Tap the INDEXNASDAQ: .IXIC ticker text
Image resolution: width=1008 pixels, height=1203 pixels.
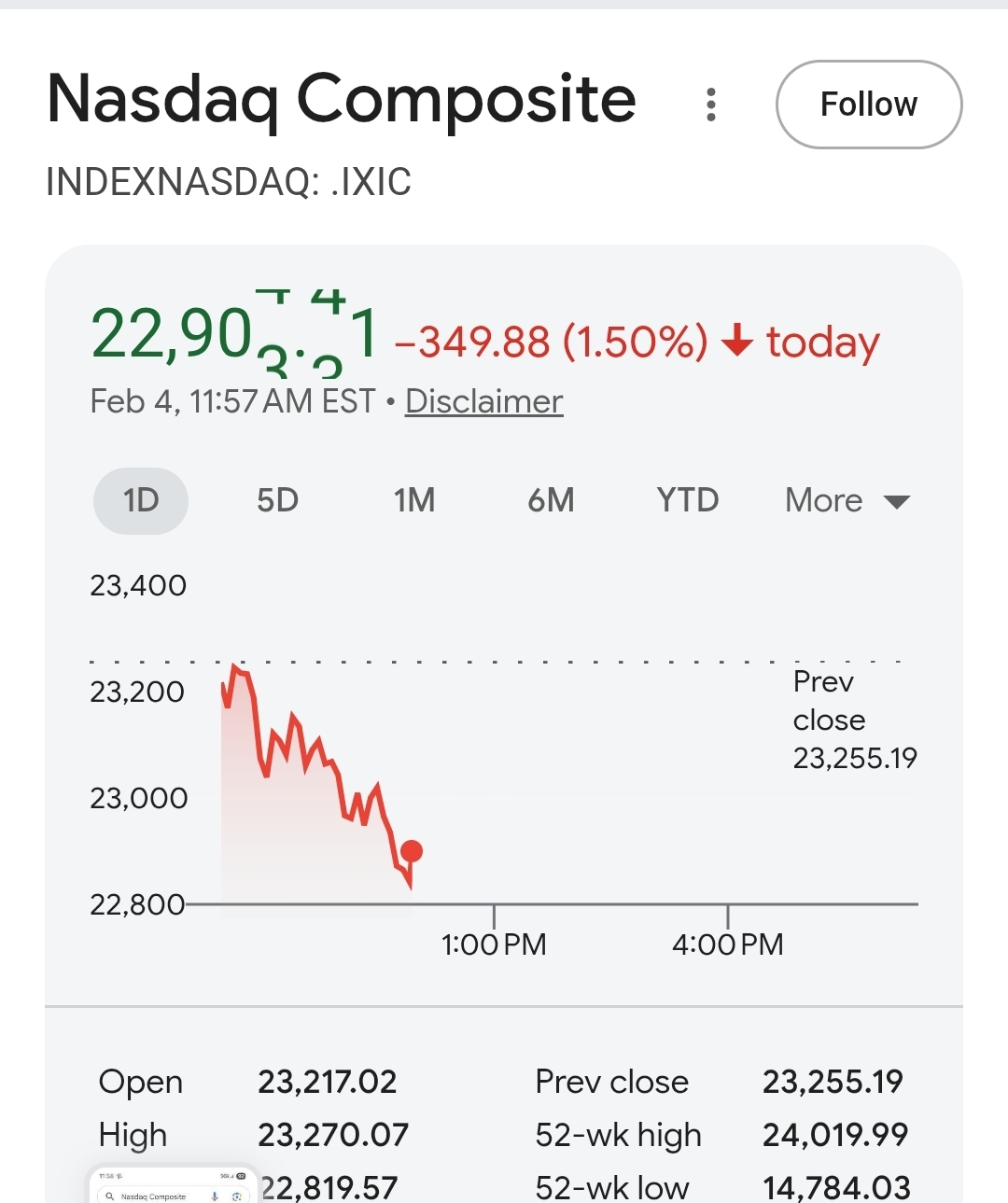229,182
